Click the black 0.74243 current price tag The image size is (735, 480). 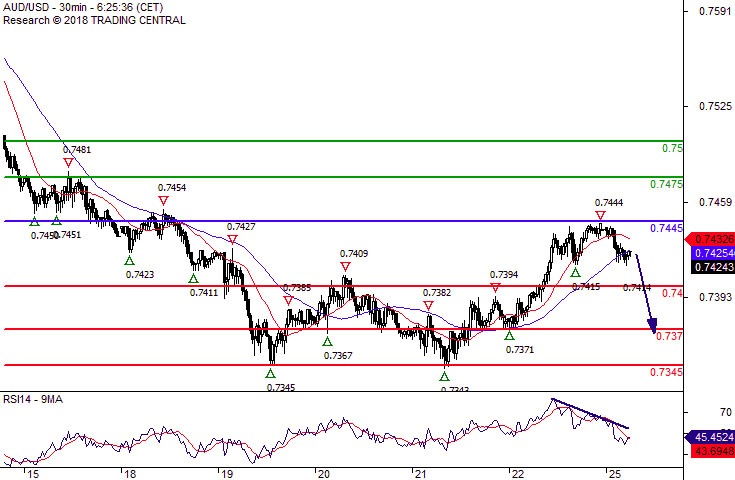pyautogui.click(x=713, y=267)
